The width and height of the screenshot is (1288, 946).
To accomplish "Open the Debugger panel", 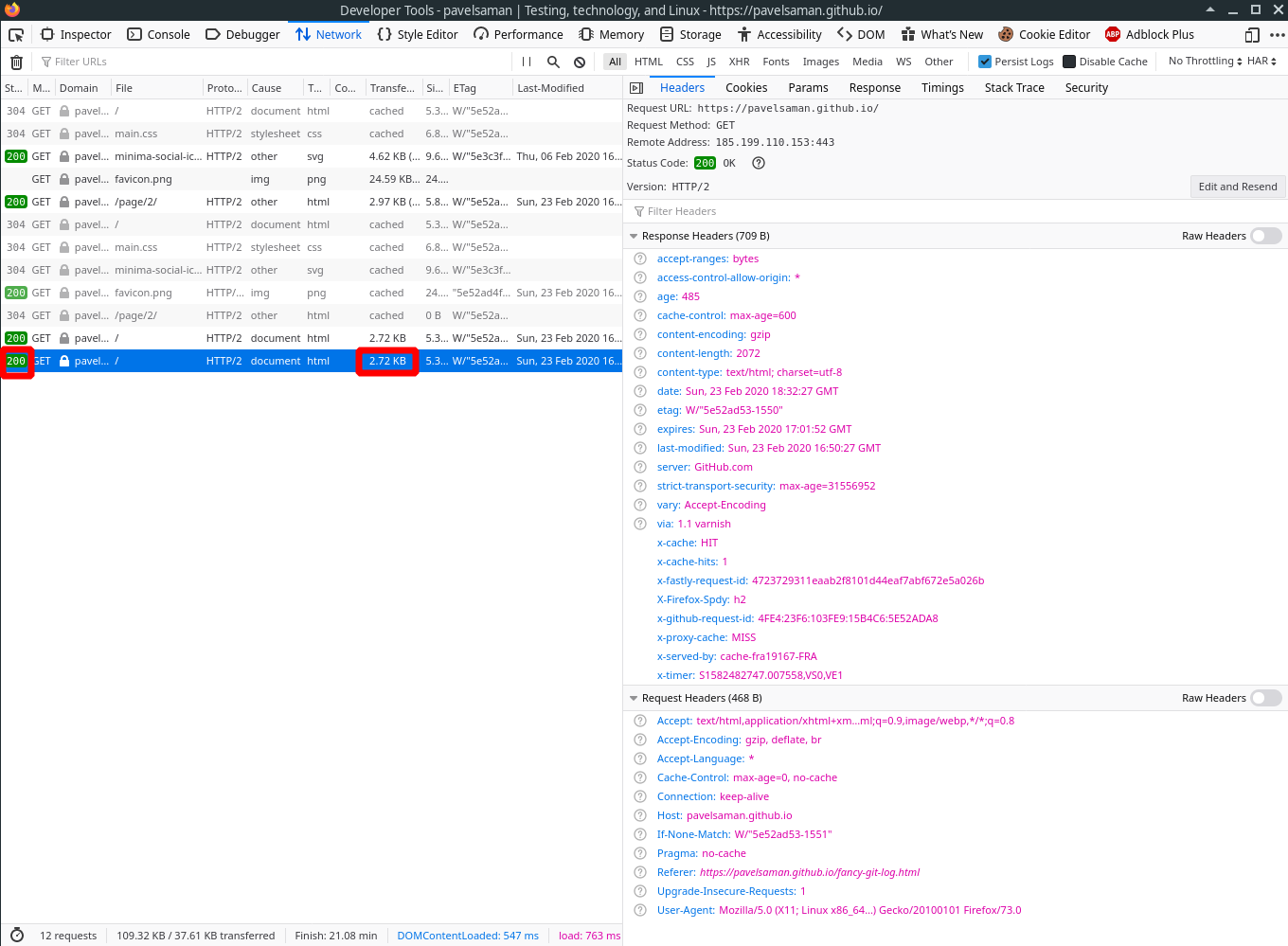I will (x=242, y=35).
